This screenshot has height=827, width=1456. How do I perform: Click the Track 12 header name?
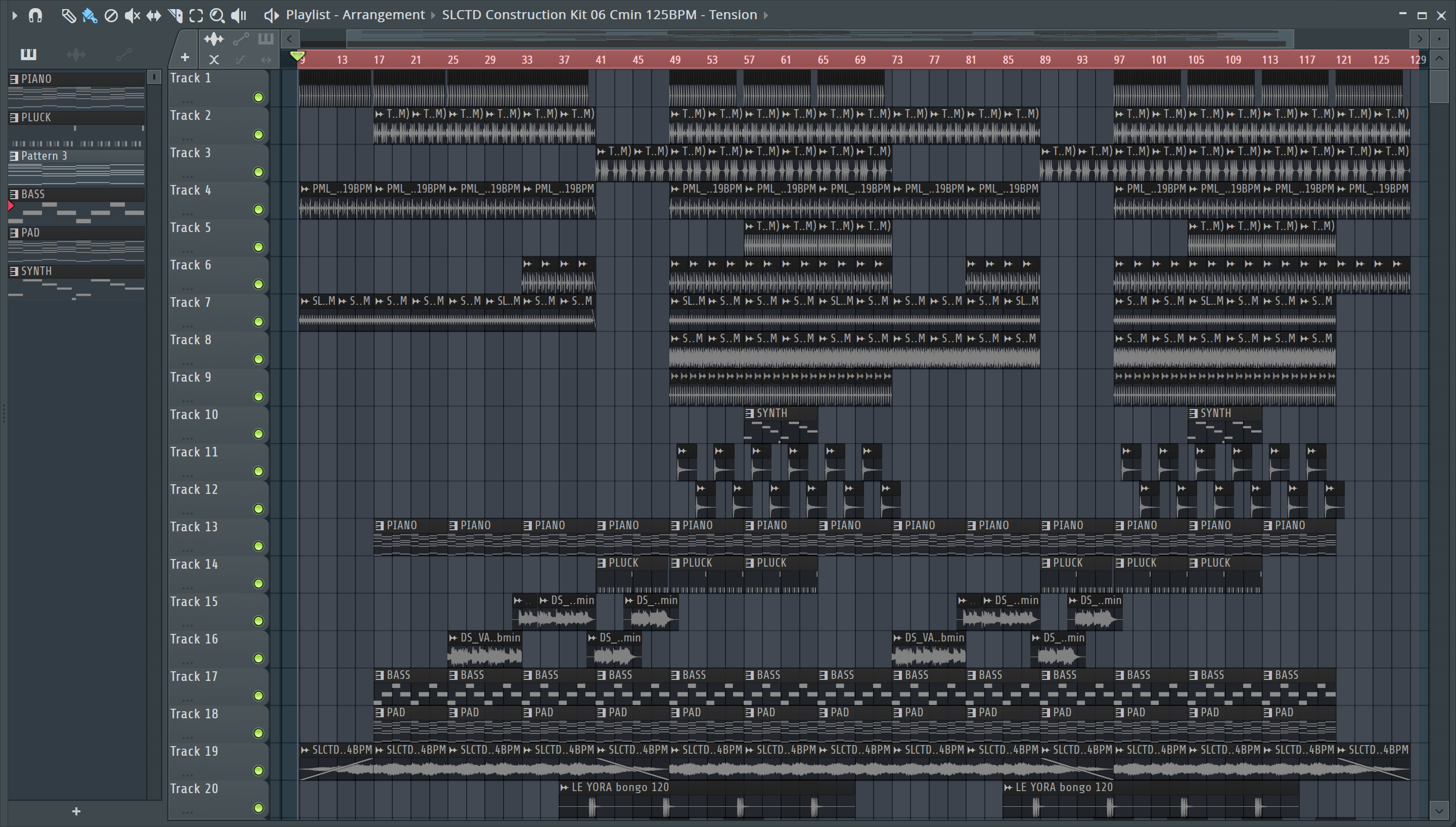click(194, 490)
